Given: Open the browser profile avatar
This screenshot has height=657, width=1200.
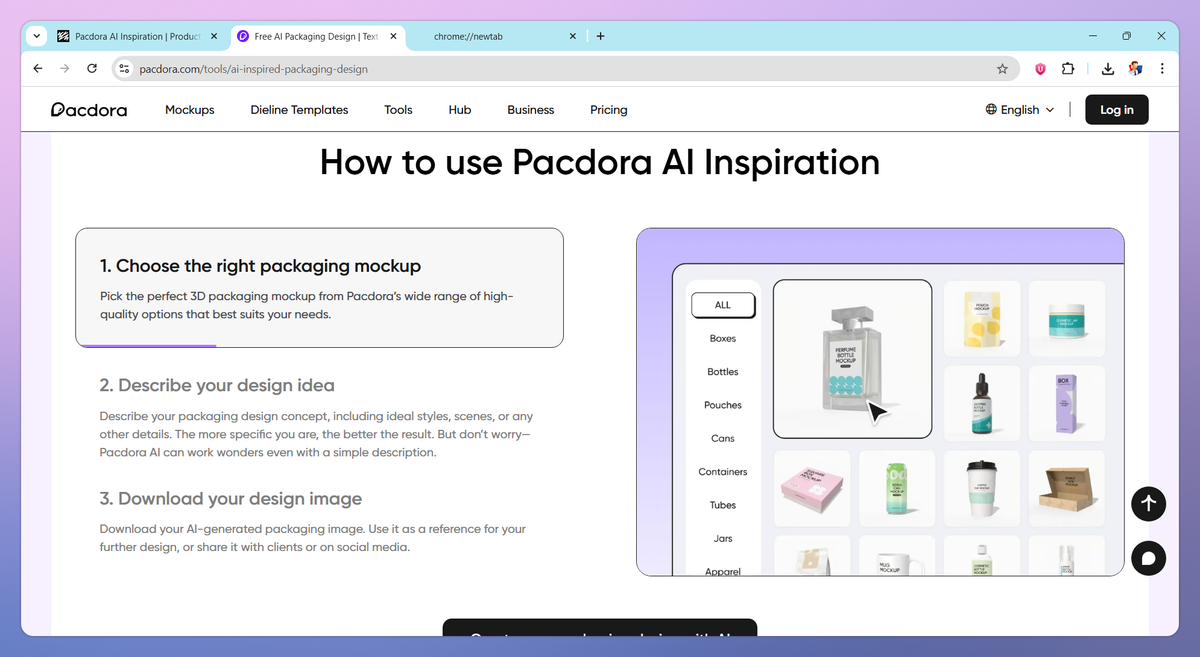Looking at the screenshot, I should pyautogui.click(x=1135, y=69).
